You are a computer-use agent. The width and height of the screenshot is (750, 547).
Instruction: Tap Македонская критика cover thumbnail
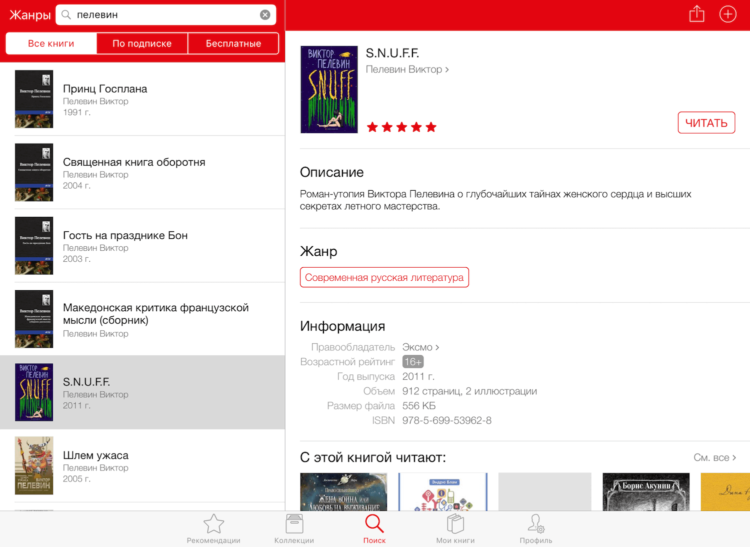(34, 319)
